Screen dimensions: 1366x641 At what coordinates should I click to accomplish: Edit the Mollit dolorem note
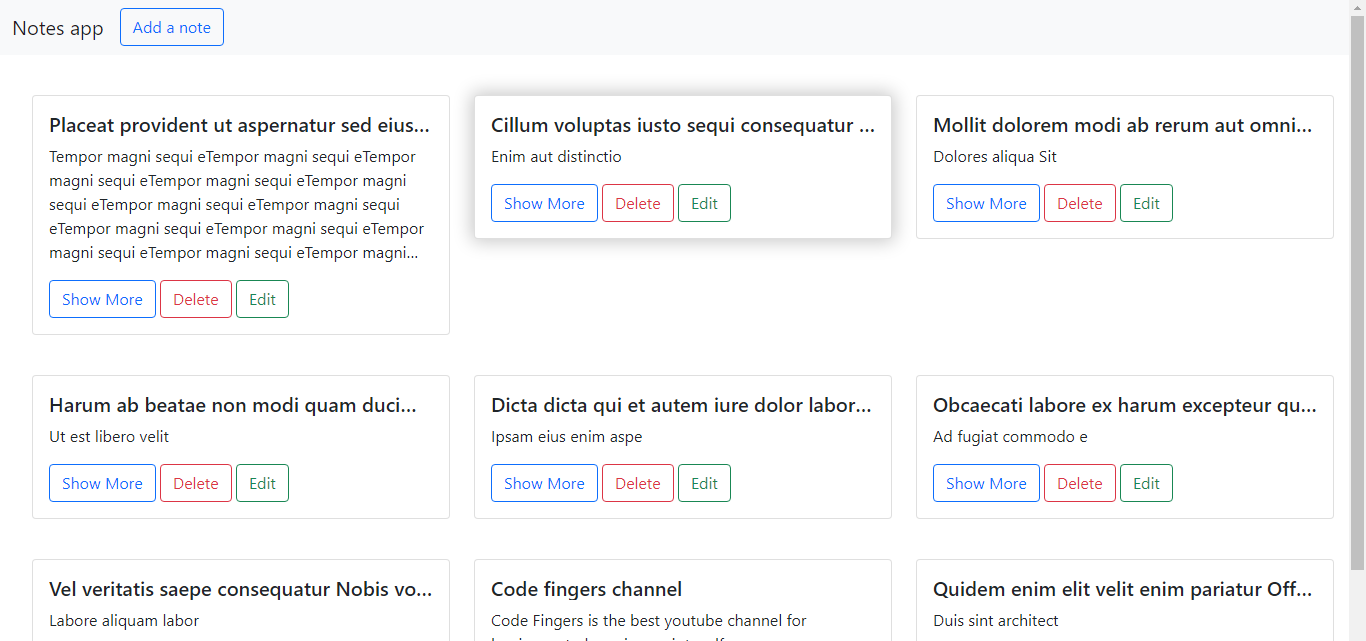point(1146,203)
